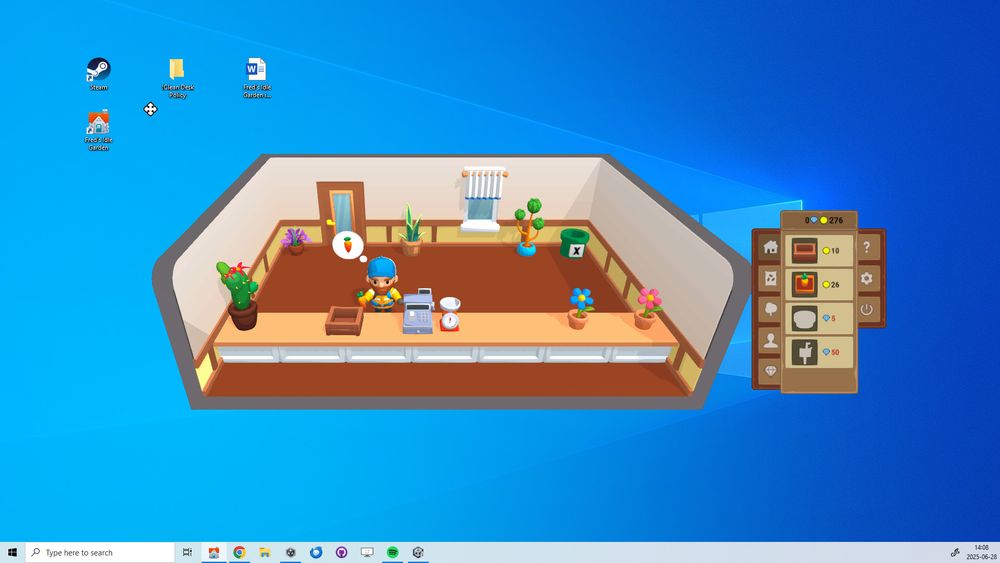The width and height of the screenshot is (1000, 563).
Task: Click the red weighing scale on counter
Action: point(450,313)
